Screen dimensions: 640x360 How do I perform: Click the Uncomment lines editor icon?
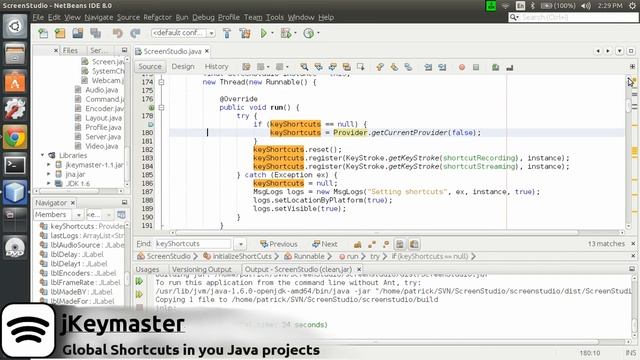(x=509, y=67)
